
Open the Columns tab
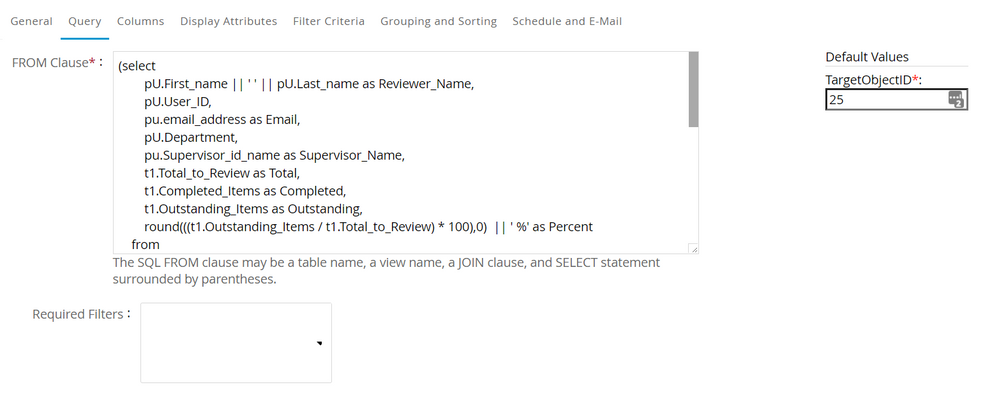(140, 21)
